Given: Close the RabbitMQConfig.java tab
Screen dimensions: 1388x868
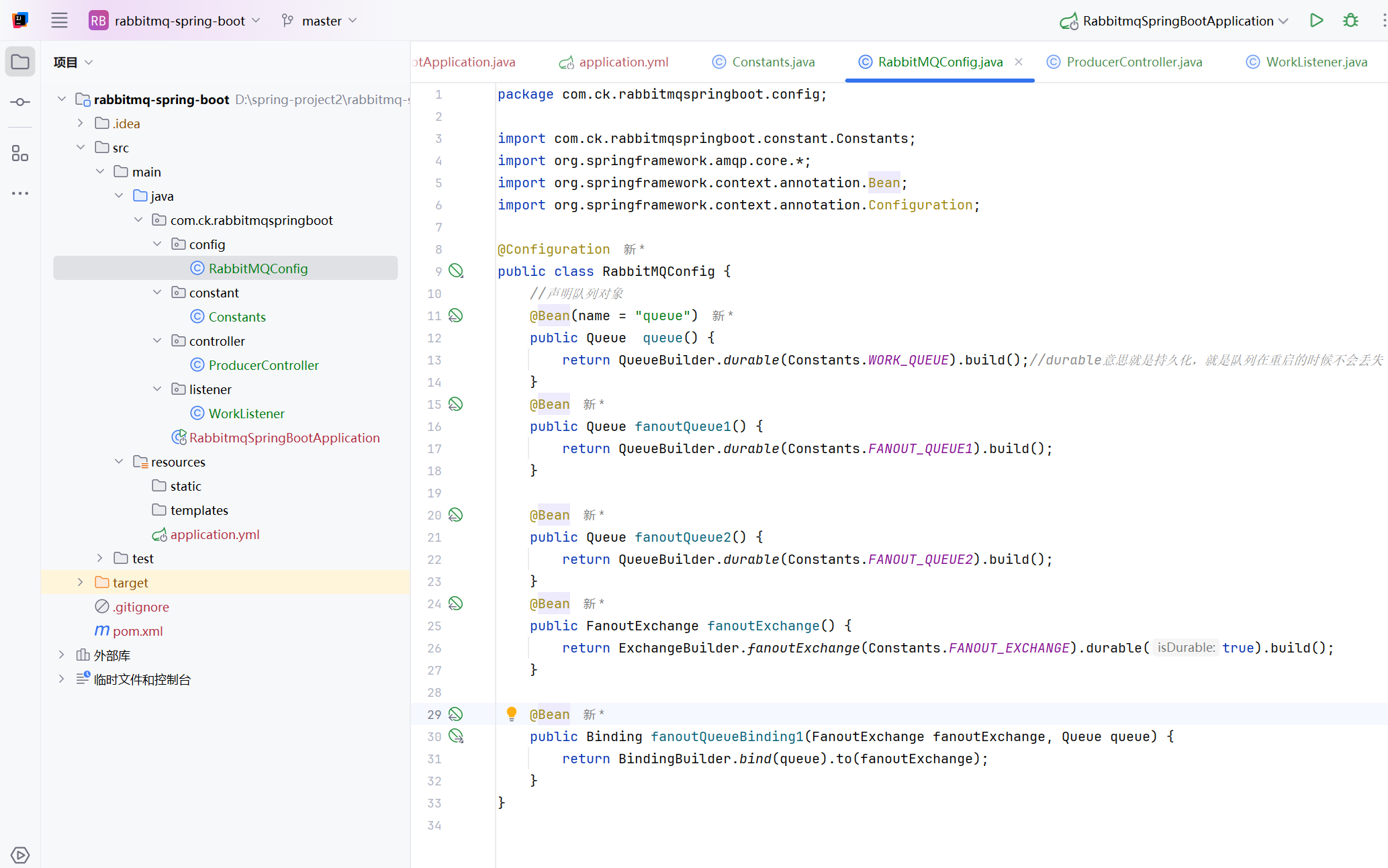Looking at the screenshot, I should click(x=1019, y=62).
